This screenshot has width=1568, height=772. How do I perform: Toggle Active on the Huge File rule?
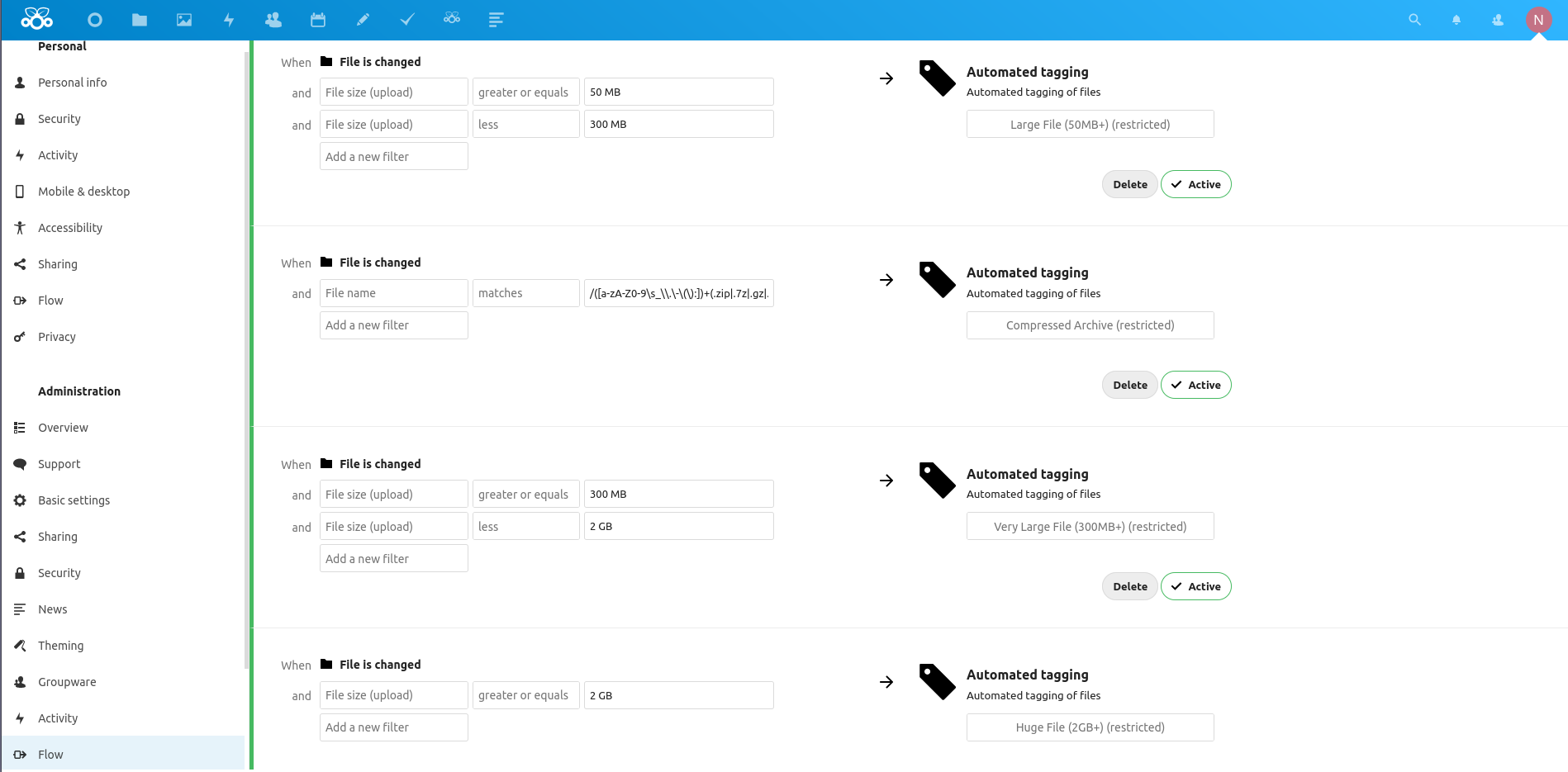pos(1196,768)
